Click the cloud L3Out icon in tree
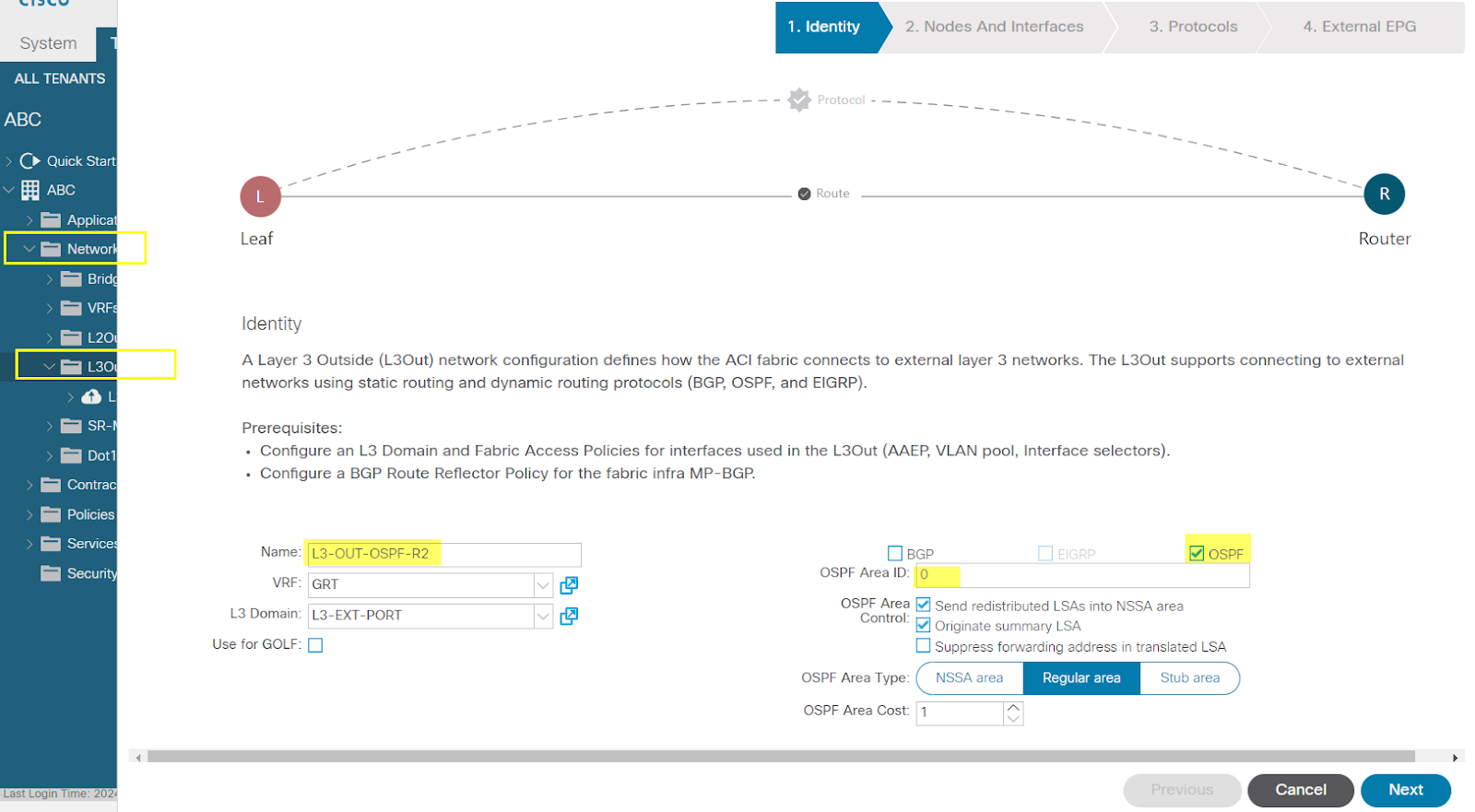Screen dimensions: 1475x812 pyautogui.click(x=91, y=396)
